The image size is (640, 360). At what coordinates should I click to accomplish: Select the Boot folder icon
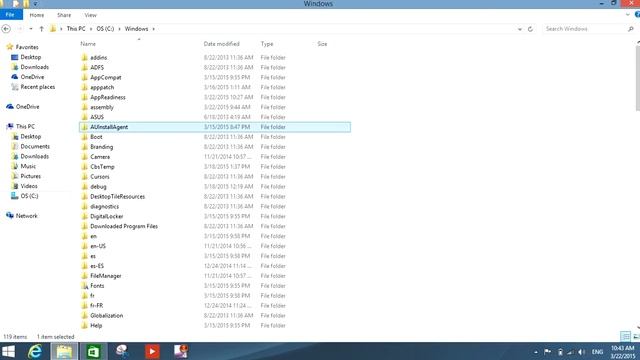coord(84,137)
